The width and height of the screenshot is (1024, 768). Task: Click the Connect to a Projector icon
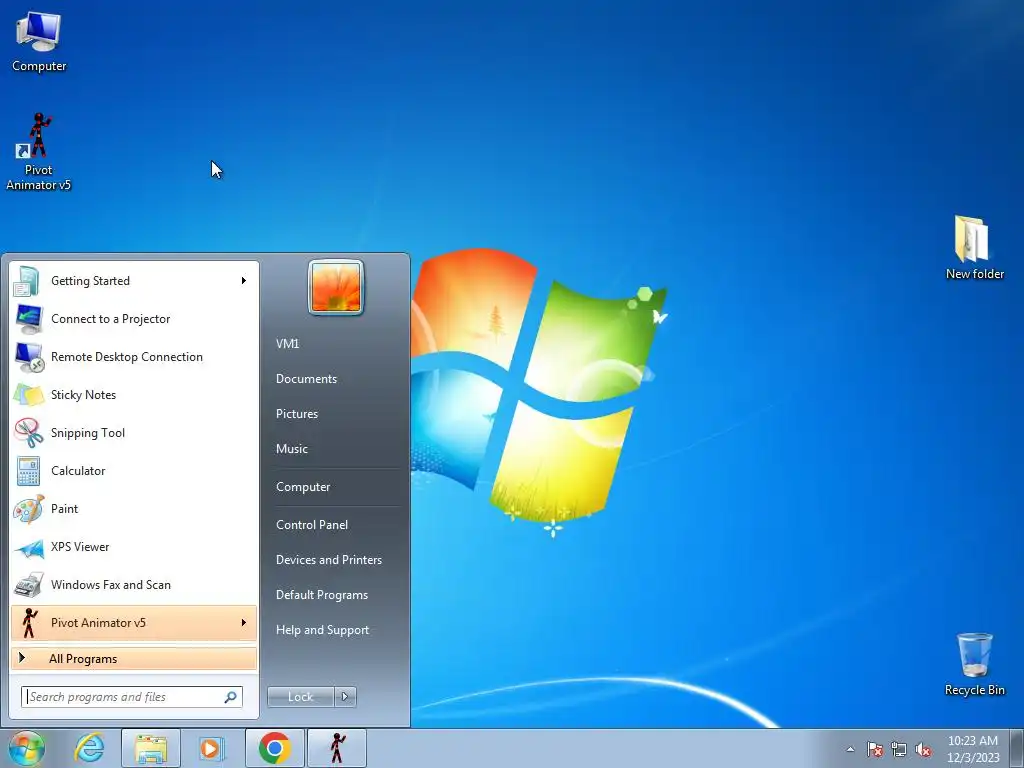click(x=28, y=319)
